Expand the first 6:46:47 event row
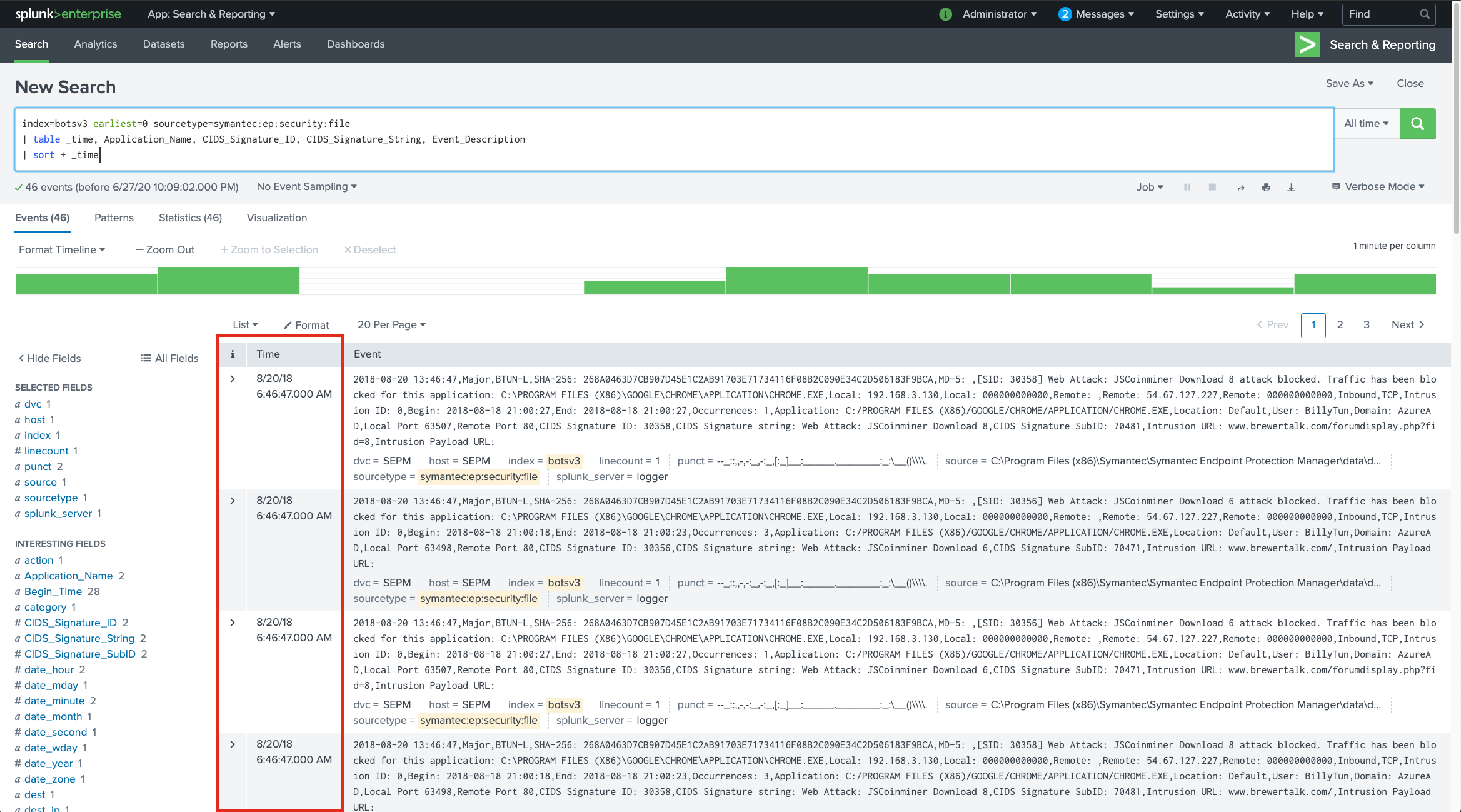This screenshot has height=812, width=1461. point(233,379)
